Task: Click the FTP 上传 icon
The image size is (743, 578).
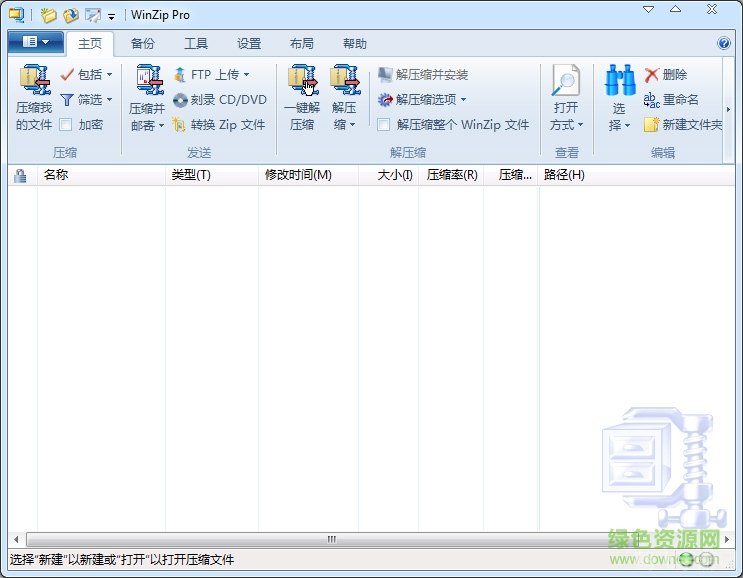Action: [x=180, y=74]
